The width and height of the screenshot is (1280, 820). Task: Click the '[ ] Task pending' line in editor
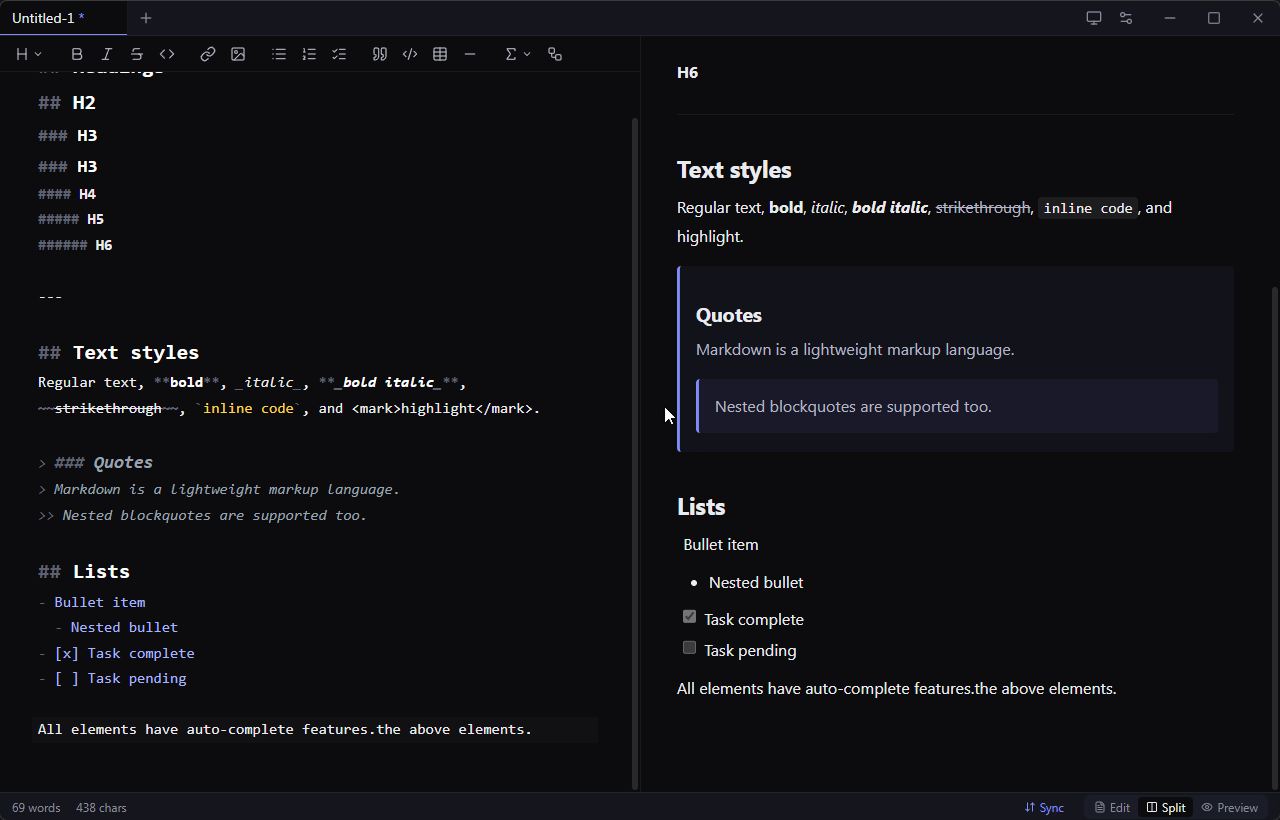[x=112, y=678]
